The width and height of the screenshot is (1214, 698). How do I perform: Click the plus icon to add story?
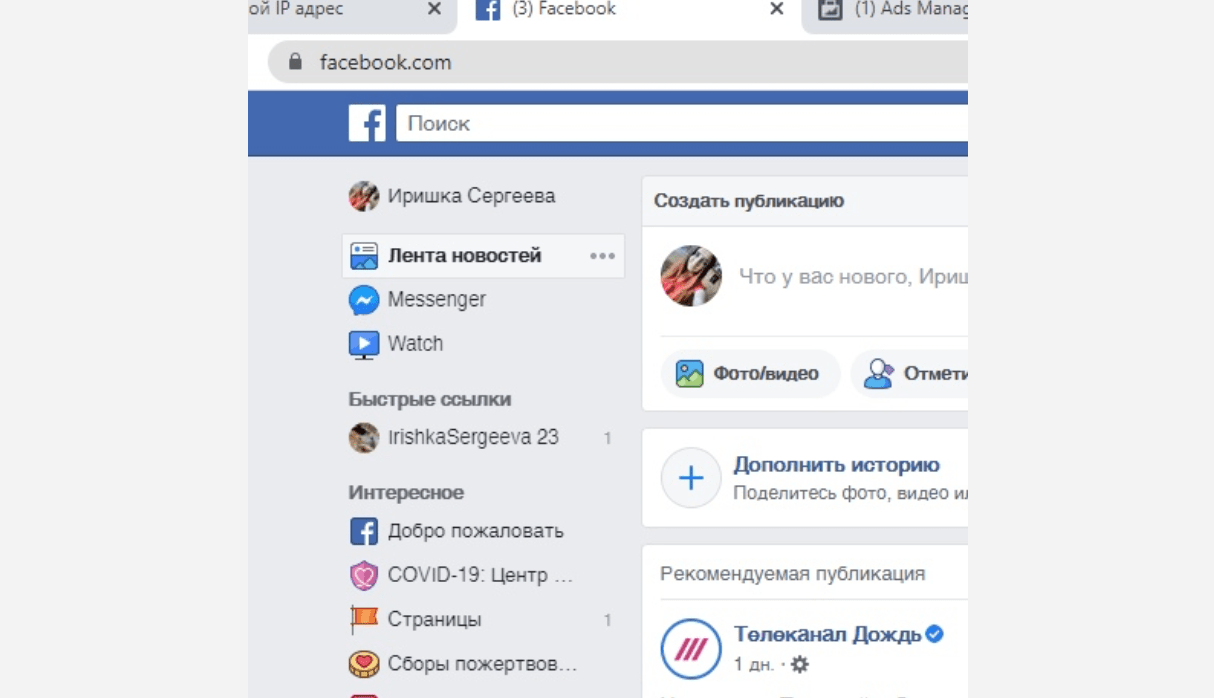pos(691,478)
